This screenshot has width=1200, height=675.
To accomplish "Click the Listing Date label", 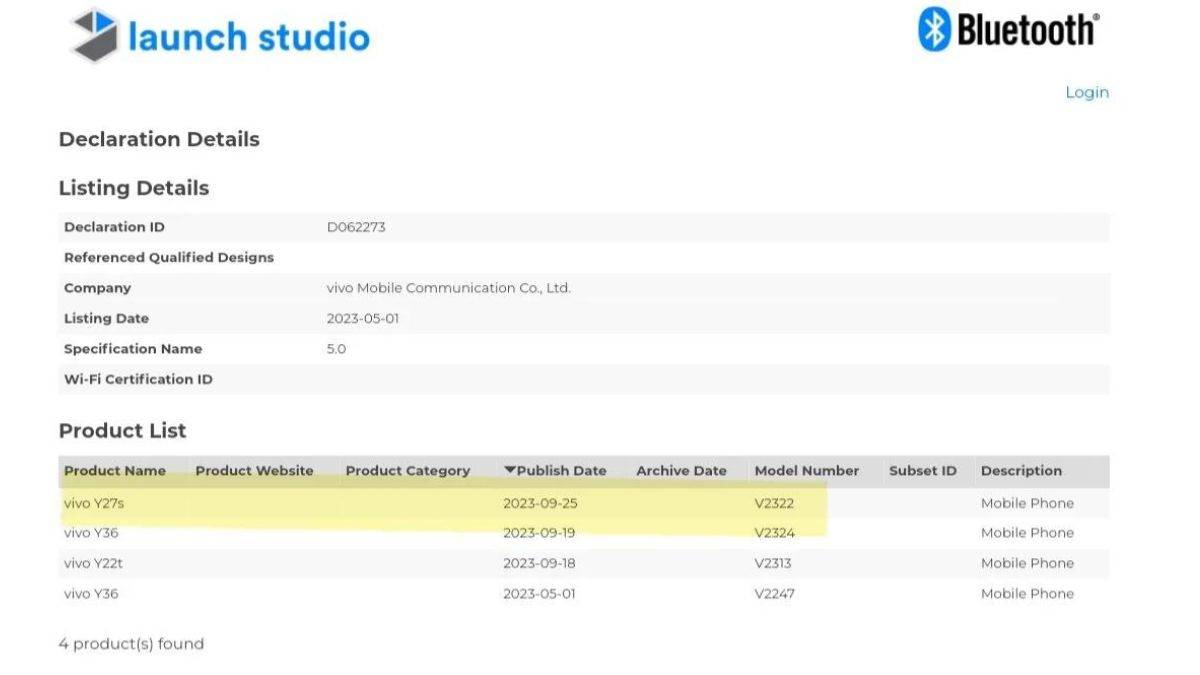I will pos(106,318).
